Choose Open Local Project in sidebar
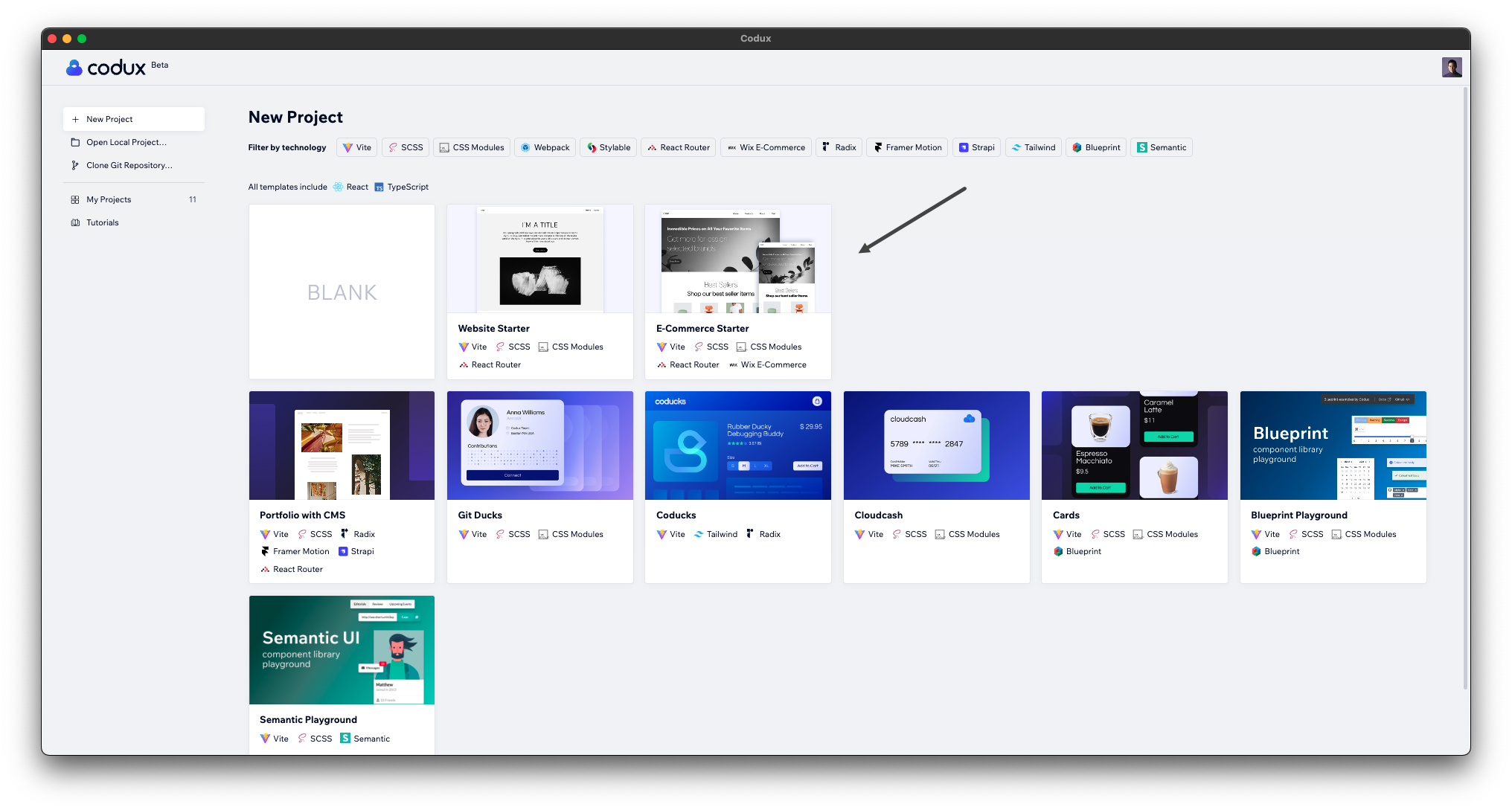1512x810 pixels. pos(134,142)
